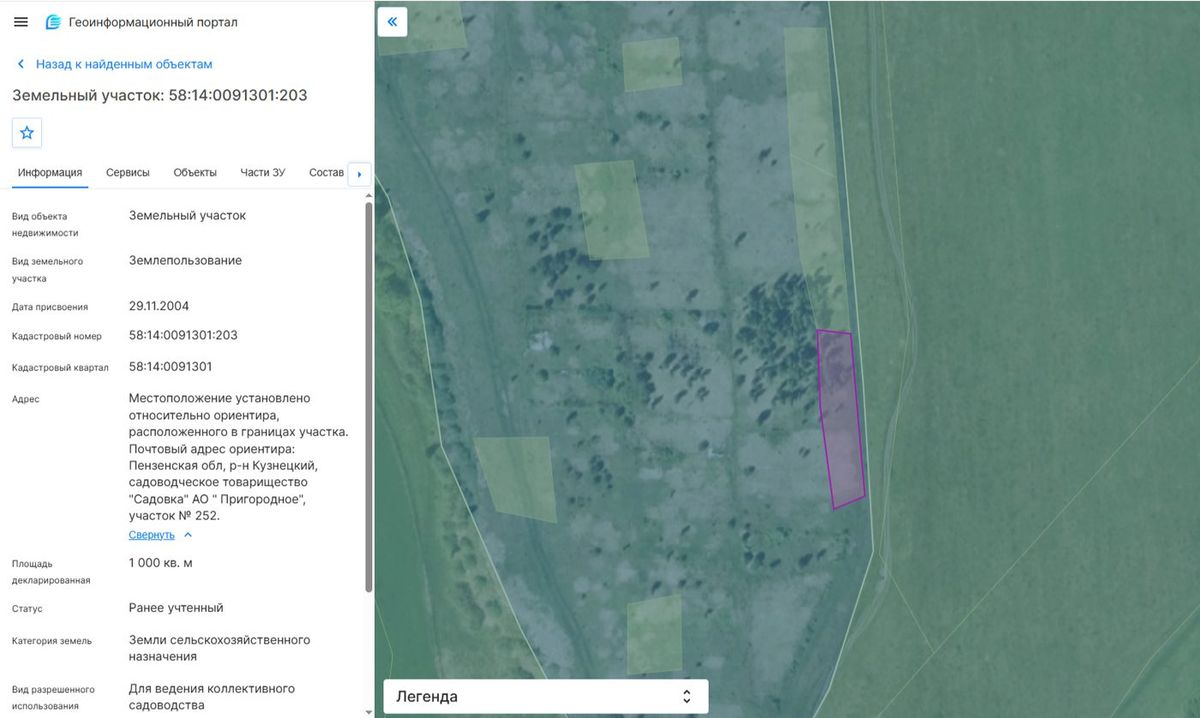Click the Землепользование value
Image resolution: width=1200 pixels, height=718 pixels.
(x=185, y=261)
